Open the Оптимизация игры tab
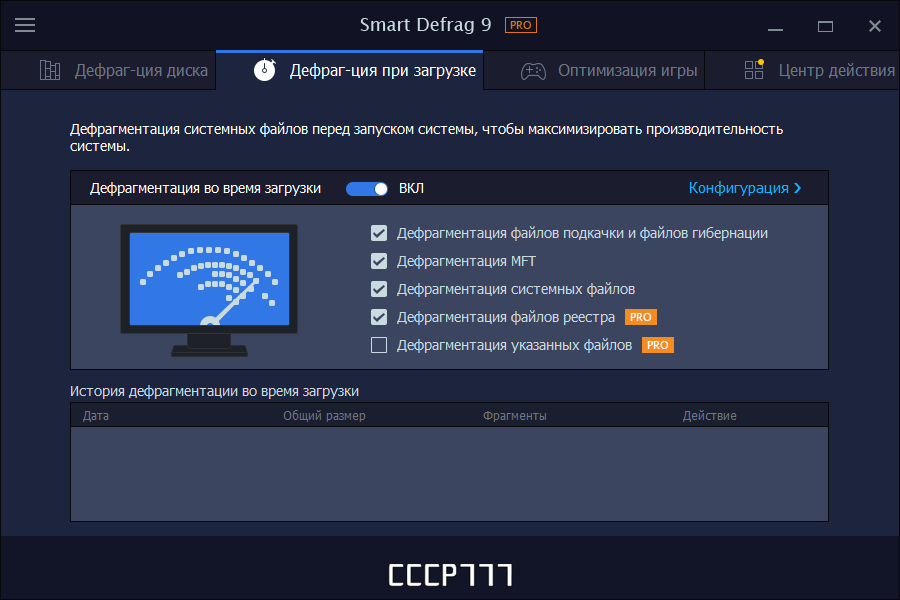Viewport: 900px width, 600px height. tap(594, 70)
